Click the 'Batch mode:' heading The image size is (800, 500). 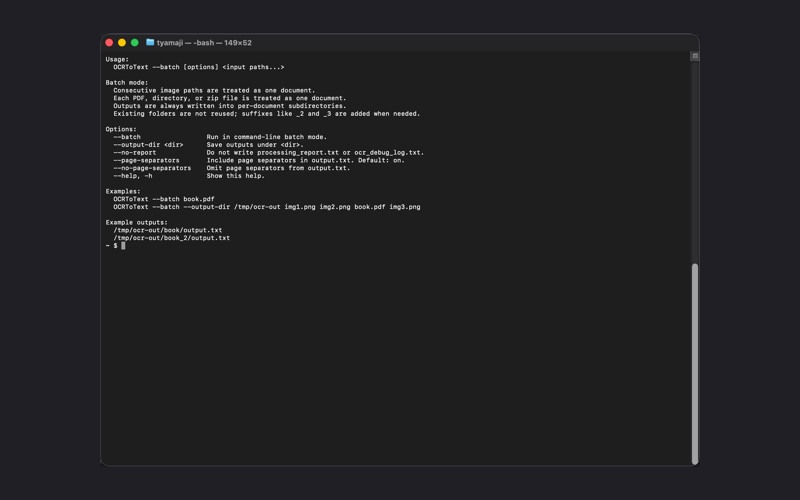coord(127,83)
